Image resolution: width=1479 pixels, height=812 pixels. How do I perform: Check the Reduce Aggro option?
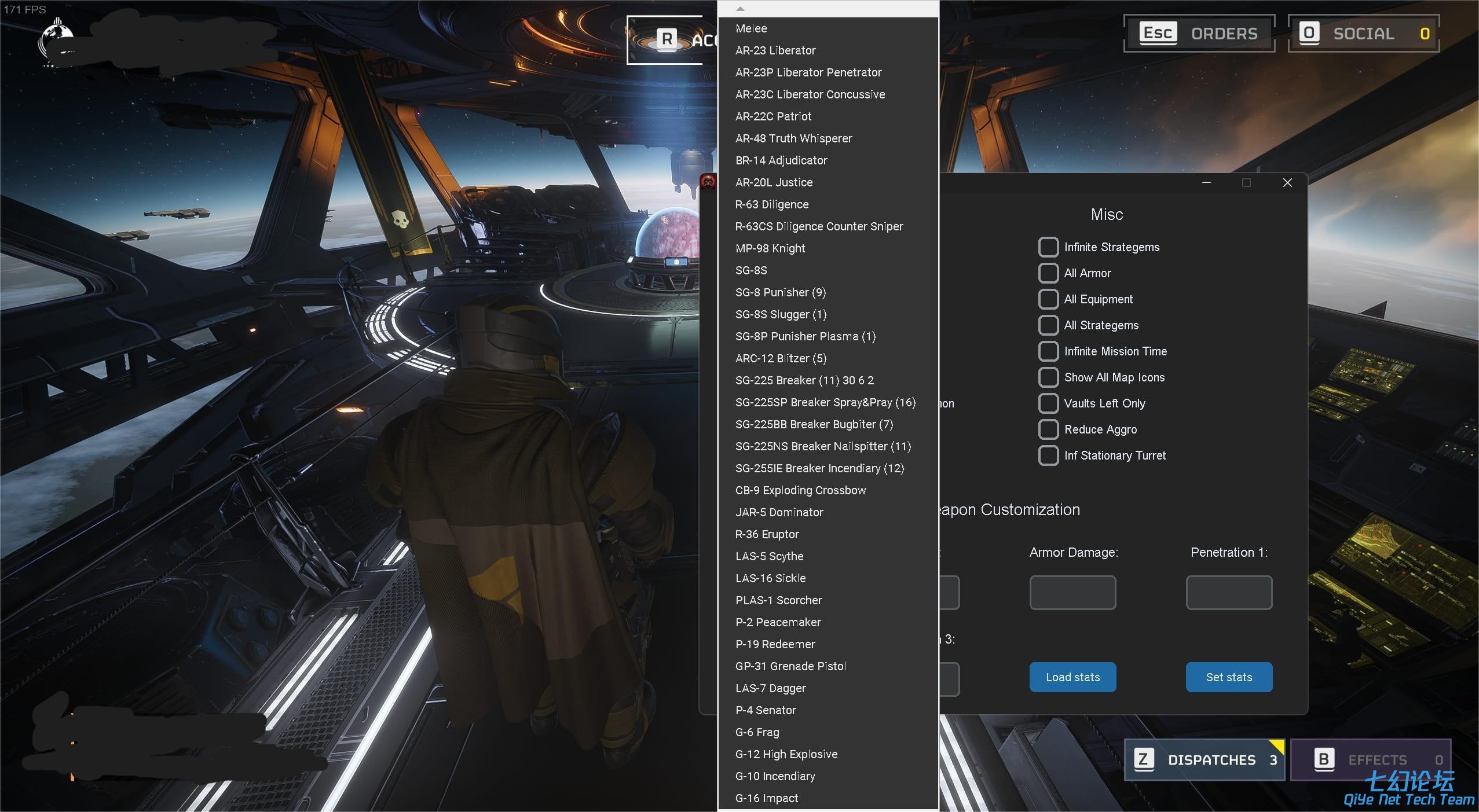pyautogui.click(x=1048, y=429)
